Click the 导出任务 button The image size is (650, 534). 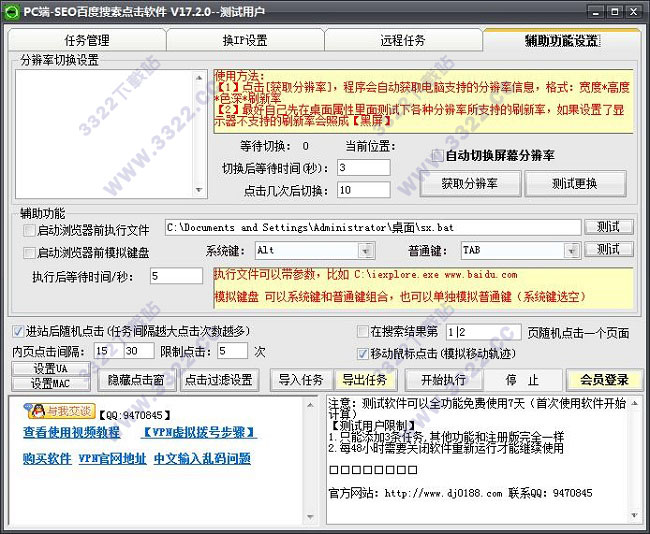tap(365, 380)
